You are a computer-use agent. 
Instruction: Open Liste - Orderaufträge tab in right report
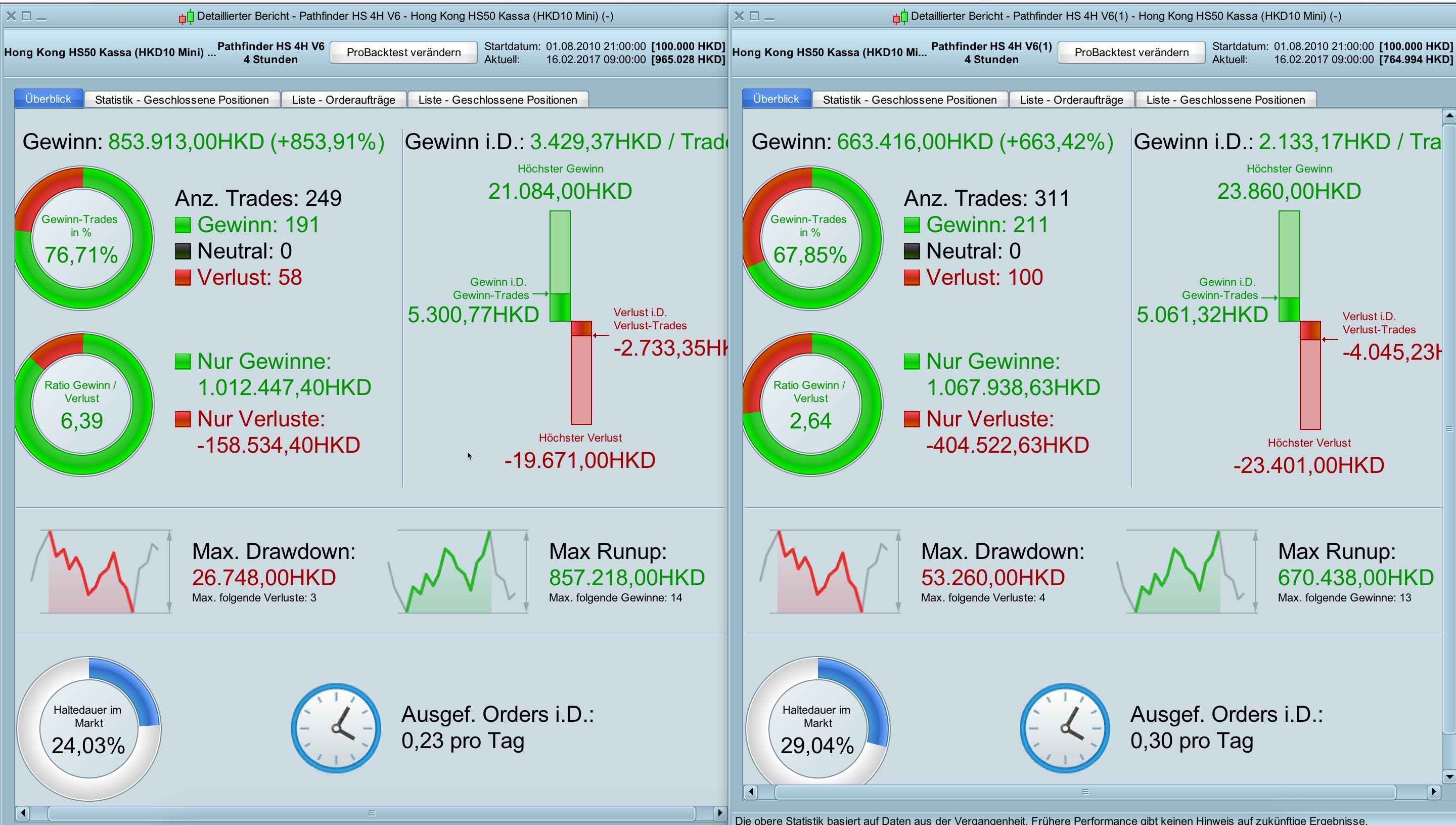pos(1071,100)
